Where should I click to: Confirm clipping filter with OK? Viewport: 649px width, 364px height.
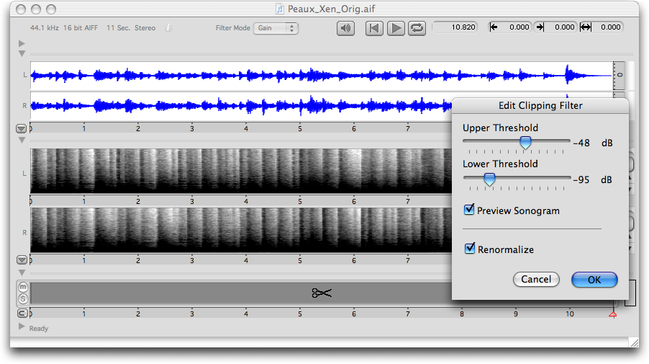pos(594,280)
